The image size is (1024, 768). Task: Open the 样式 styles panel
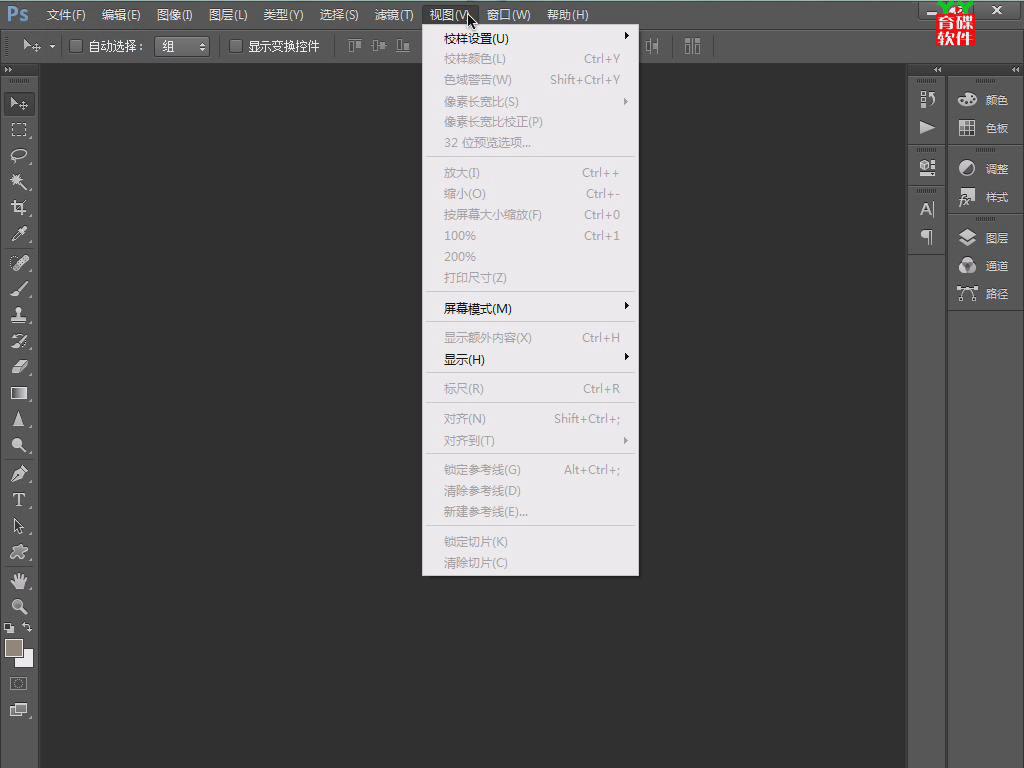click(x=984, y=197)
